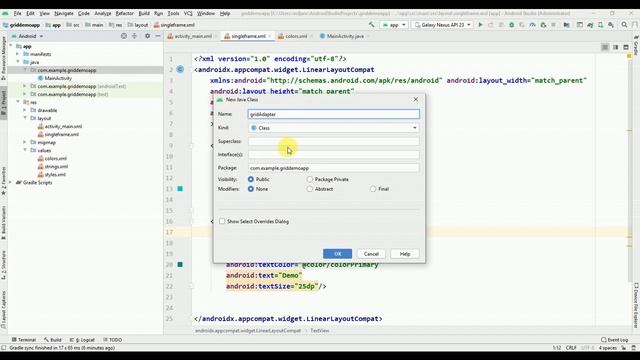Select the None modifier radio button
640x360 pixels.
coord(251,189)
